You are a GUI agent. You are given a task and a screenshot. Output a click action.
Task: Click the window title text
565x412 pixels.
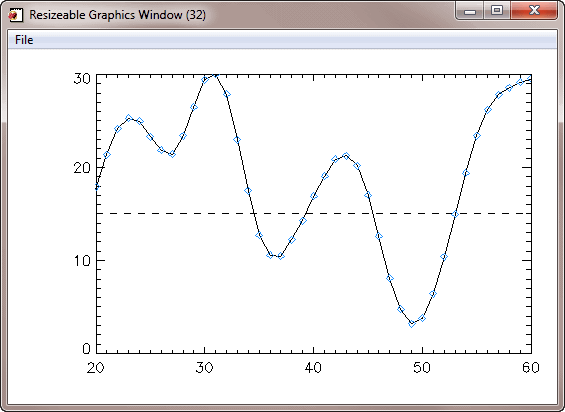pyautogui.click(x=117, y=15)
